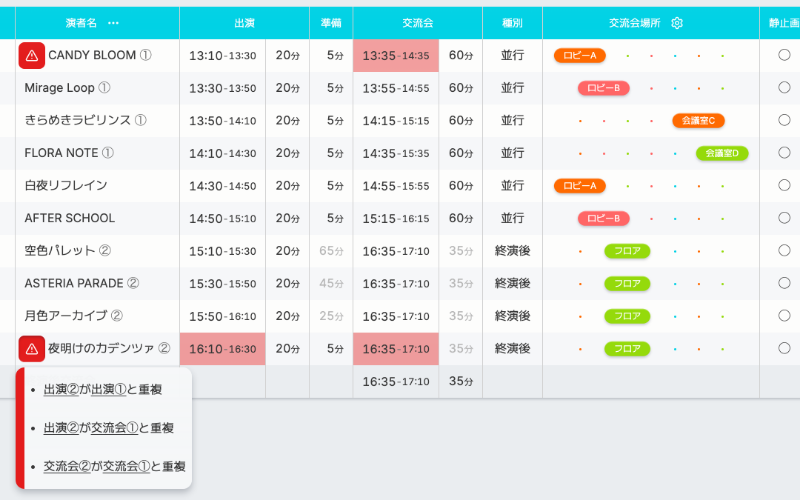Open the 出演②が交流会①と重複 warning link
Image resolution: width=800 pixels, height=500 pixels.
click(x=109, y=428)
